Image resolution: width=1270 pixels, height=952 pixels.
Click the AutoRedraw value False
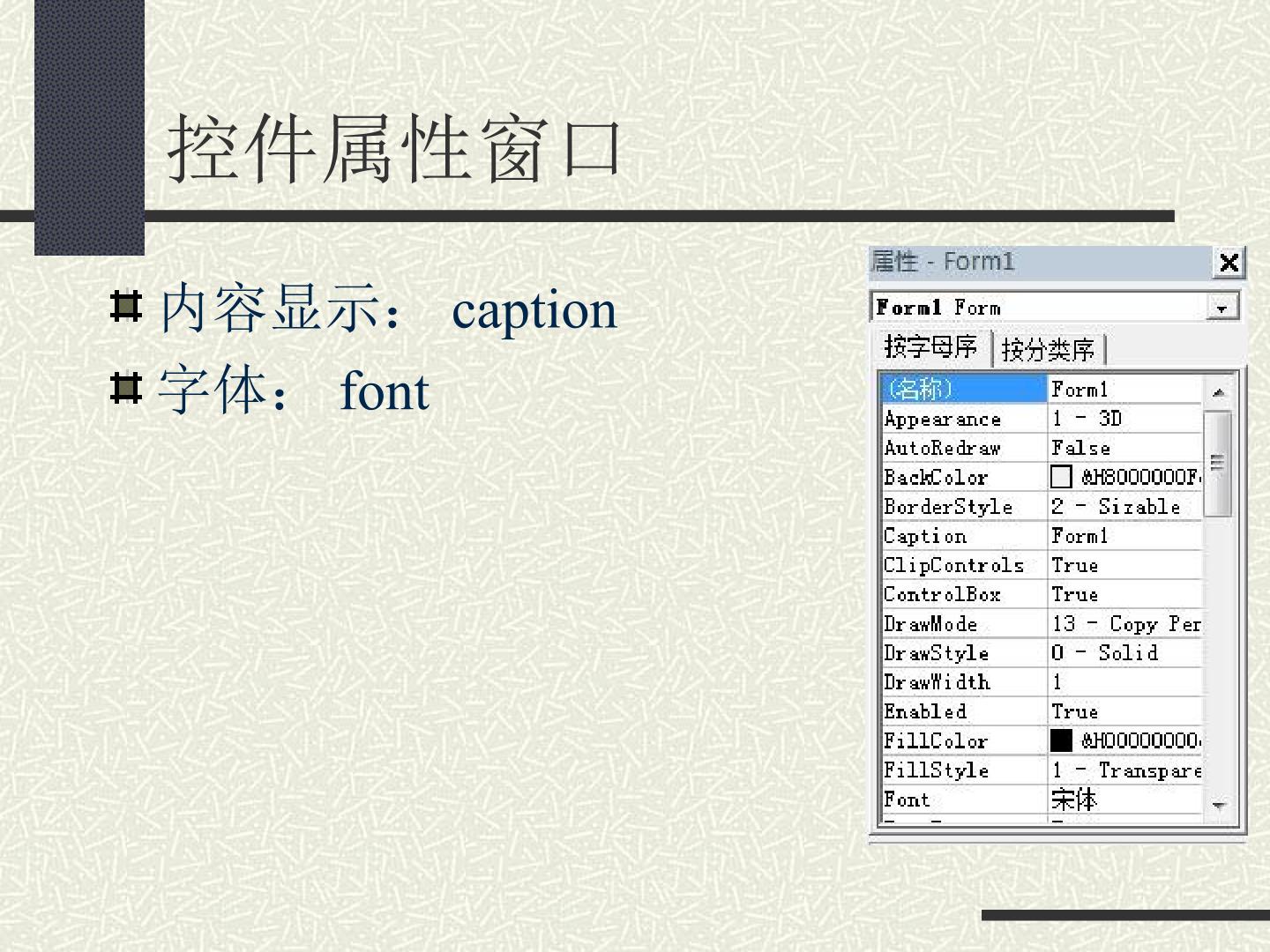(1080, 448)
